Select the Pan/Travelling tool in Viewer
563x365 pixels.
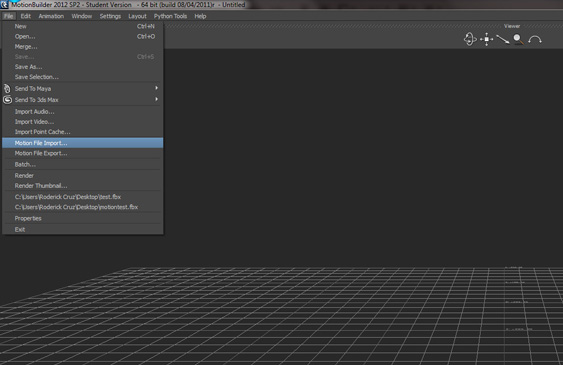(487, 39)
